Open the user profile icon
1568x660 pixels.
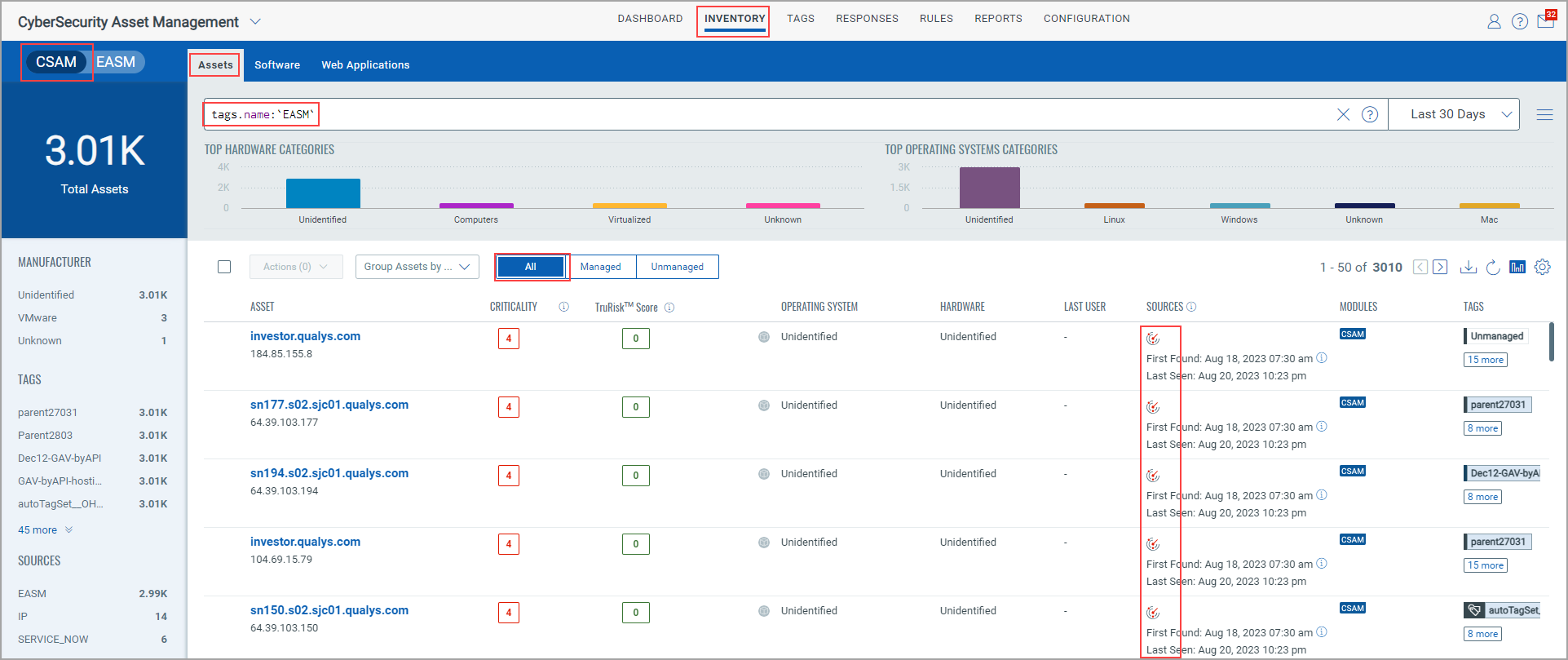click(x=1494, y=22)
